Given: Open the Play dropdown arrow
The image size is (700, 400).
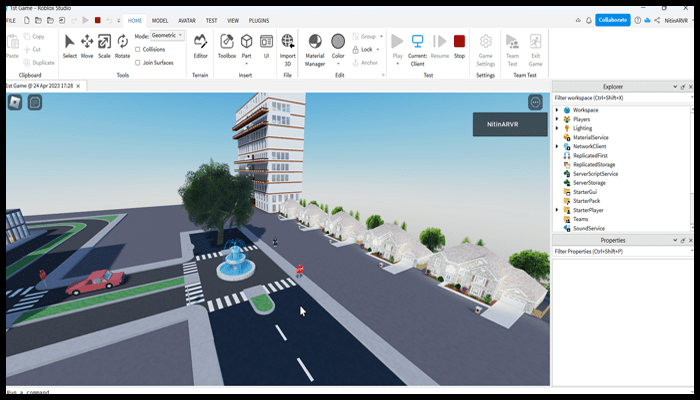Looking at the screenshot, I should pyautogui.click(x=397, y=63).
